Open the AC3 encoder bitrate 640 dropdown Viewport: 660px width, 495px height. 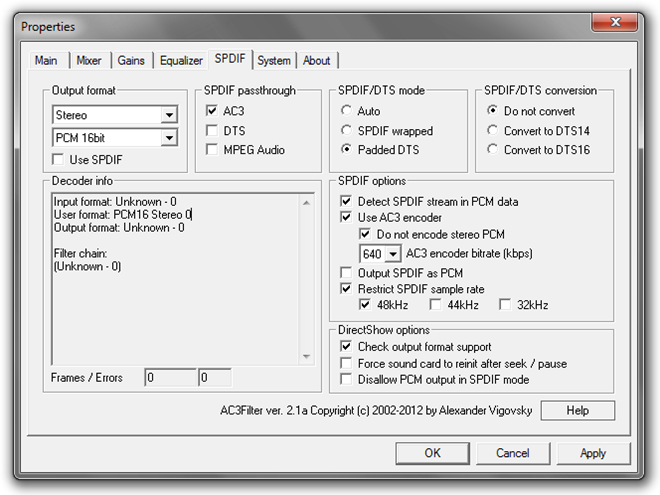coord(393,254)
